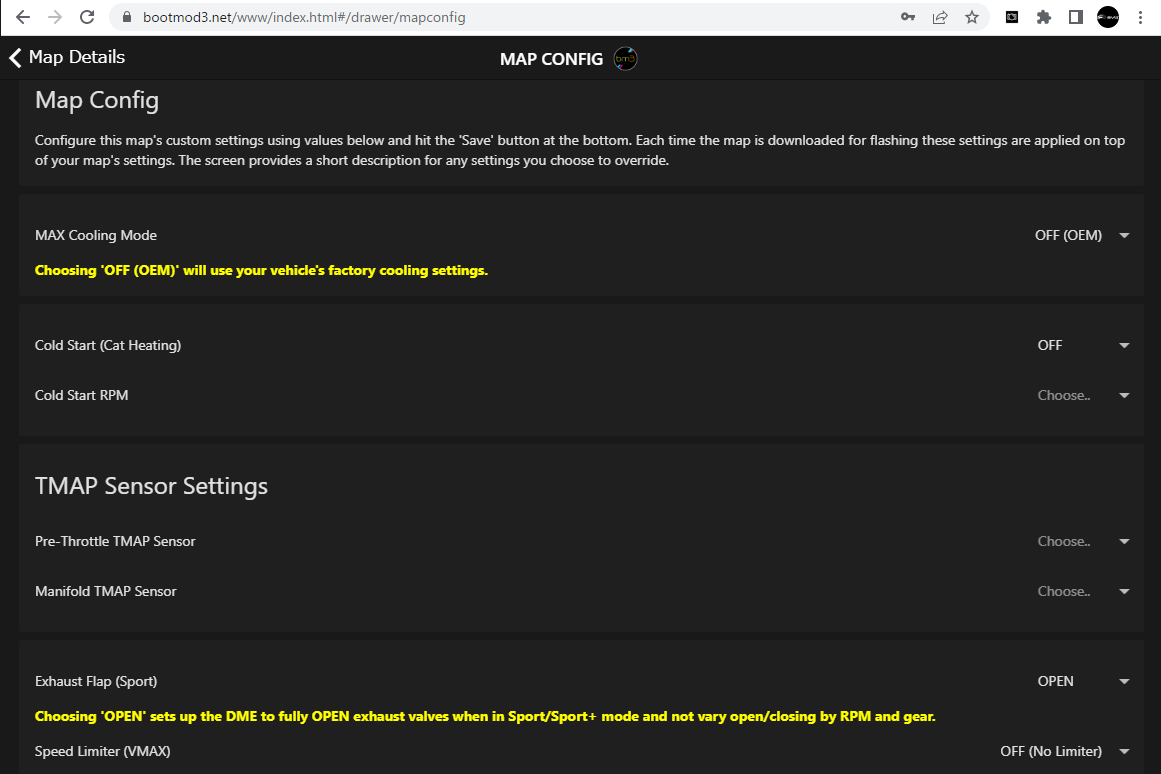Go back with browser back arrow
This screenshot has width=1161, height=774.
[23, 17]
